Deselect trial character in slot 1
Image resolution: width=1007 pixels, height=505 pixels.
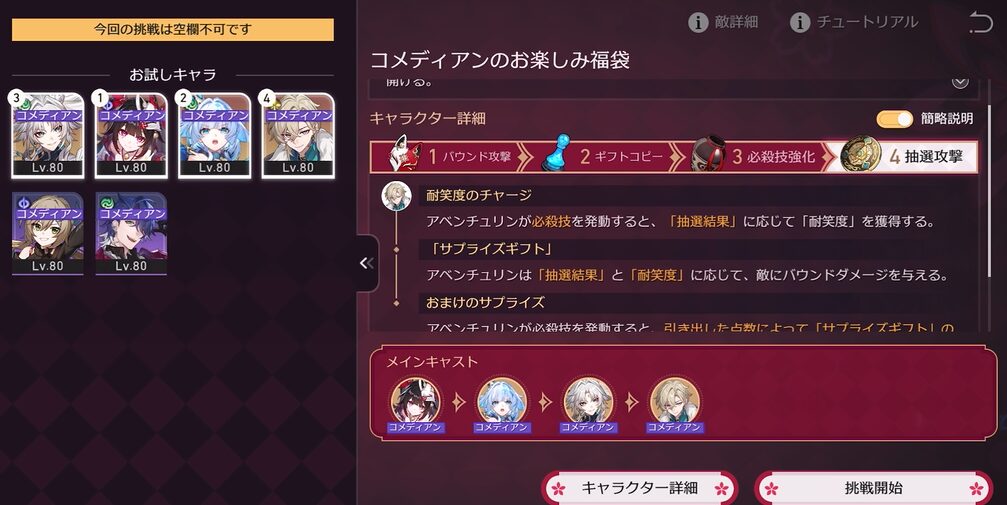click(x=131, y=136)
